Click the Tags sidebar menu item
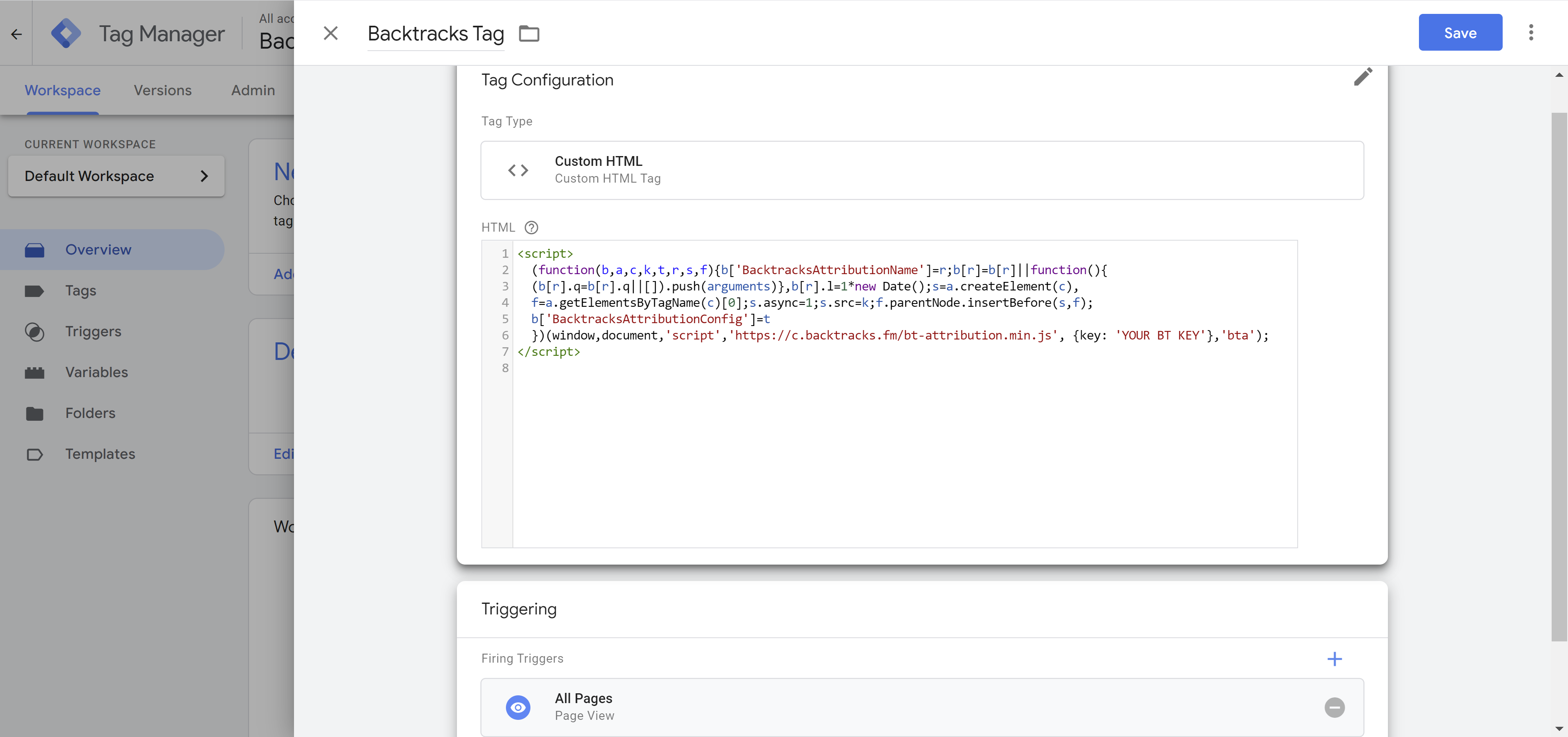 80,290
